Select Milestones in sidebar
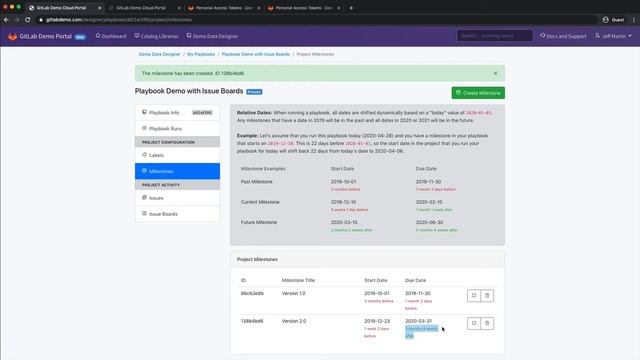This screenshot has width=640, height=360. pyautogui.click(x=177, y=171)
